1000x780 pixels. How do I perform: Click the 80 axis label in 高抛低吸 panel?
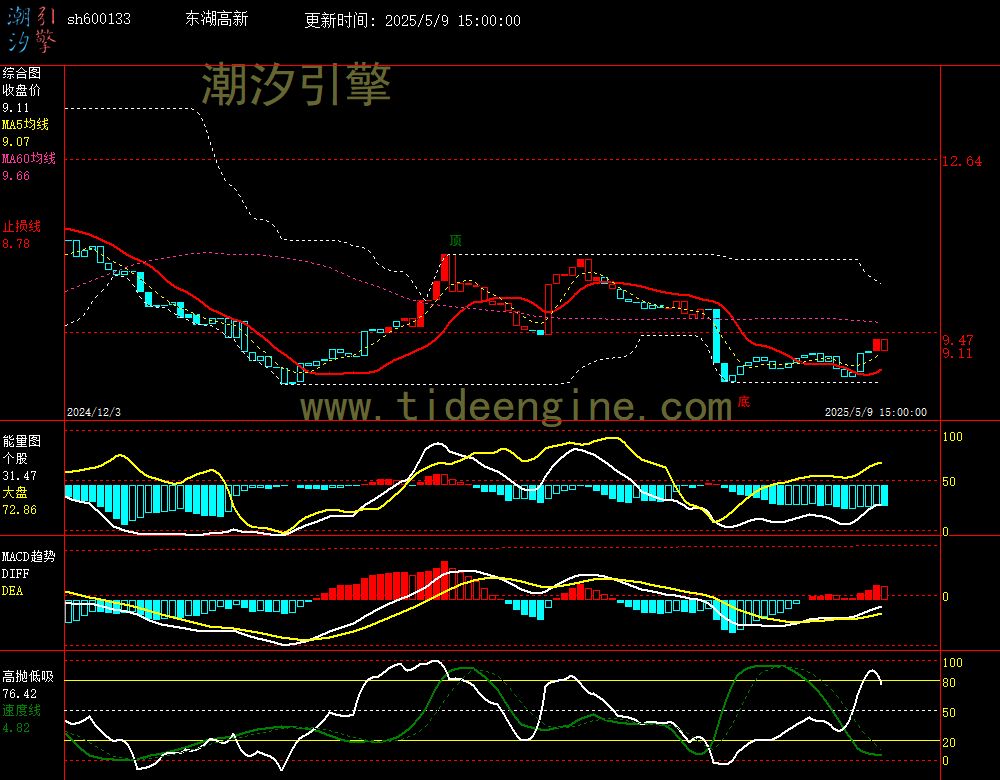(x=950, y=683)
